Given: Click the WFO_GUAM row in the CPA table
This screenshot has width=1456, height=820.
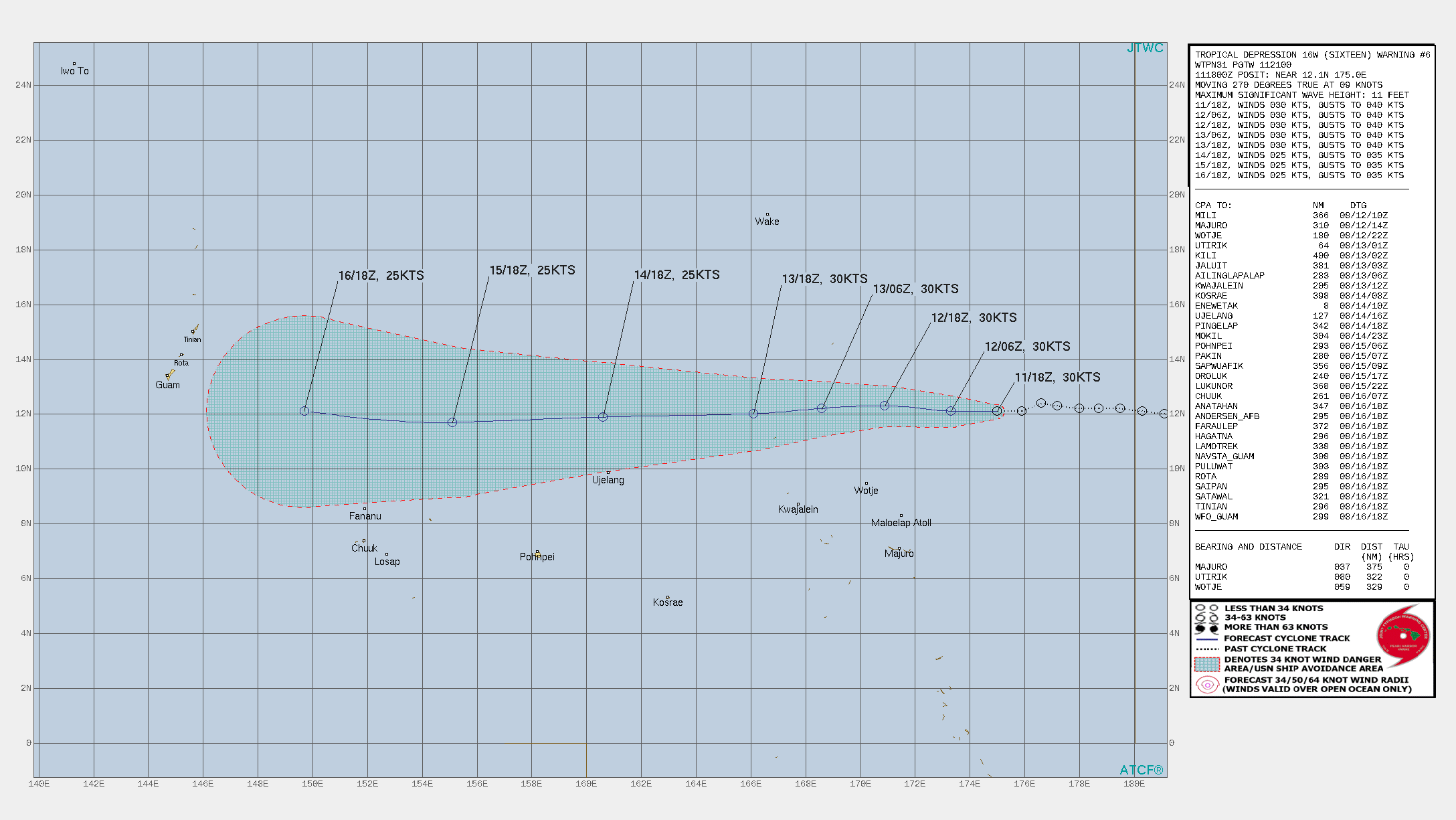Looking at the screenshot, I should point(1291,517).
